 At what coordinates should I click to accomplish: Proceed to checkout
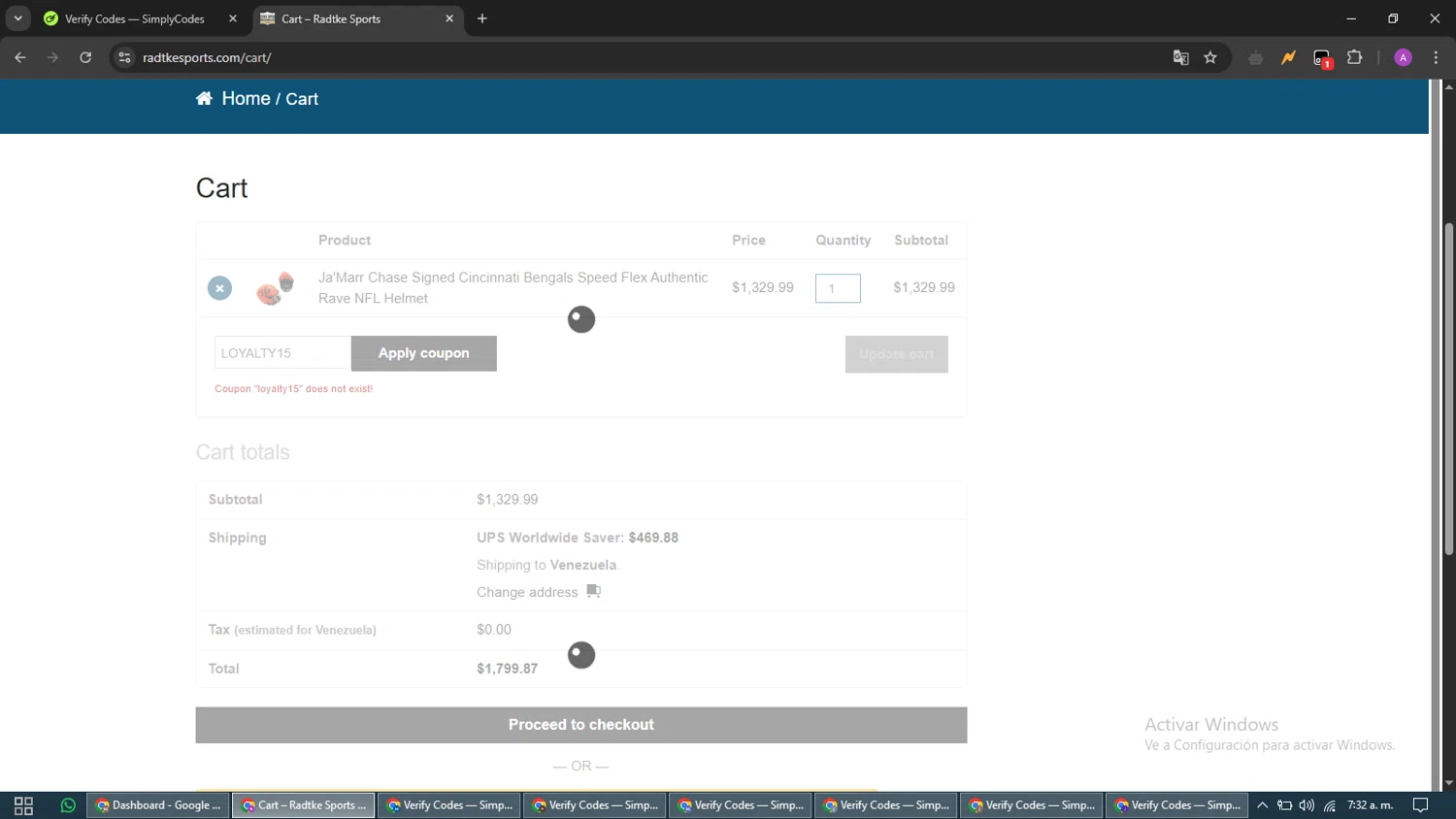coord(581,725)
